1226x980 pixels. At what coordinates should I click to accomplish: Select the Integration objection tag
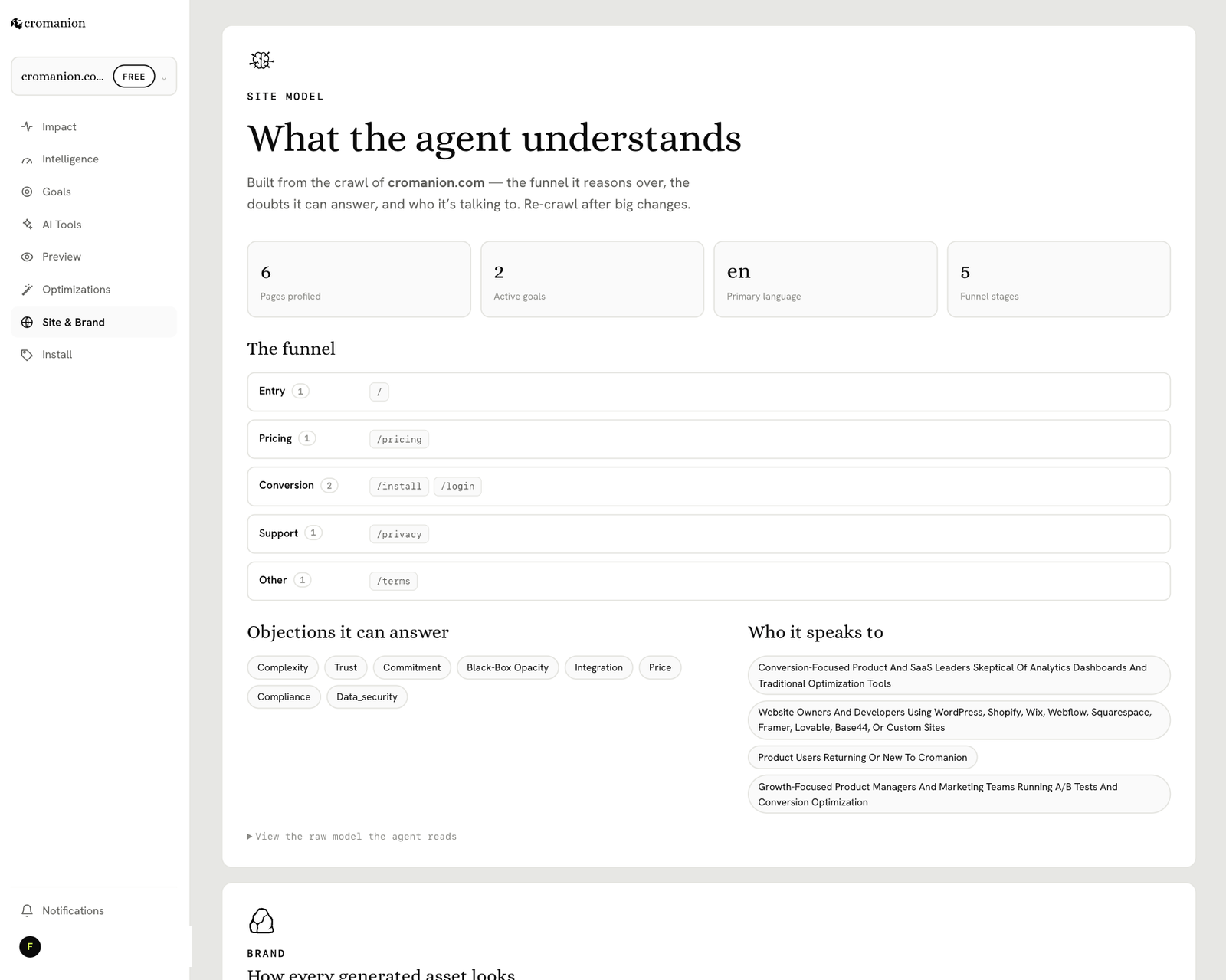pos(598,667)
